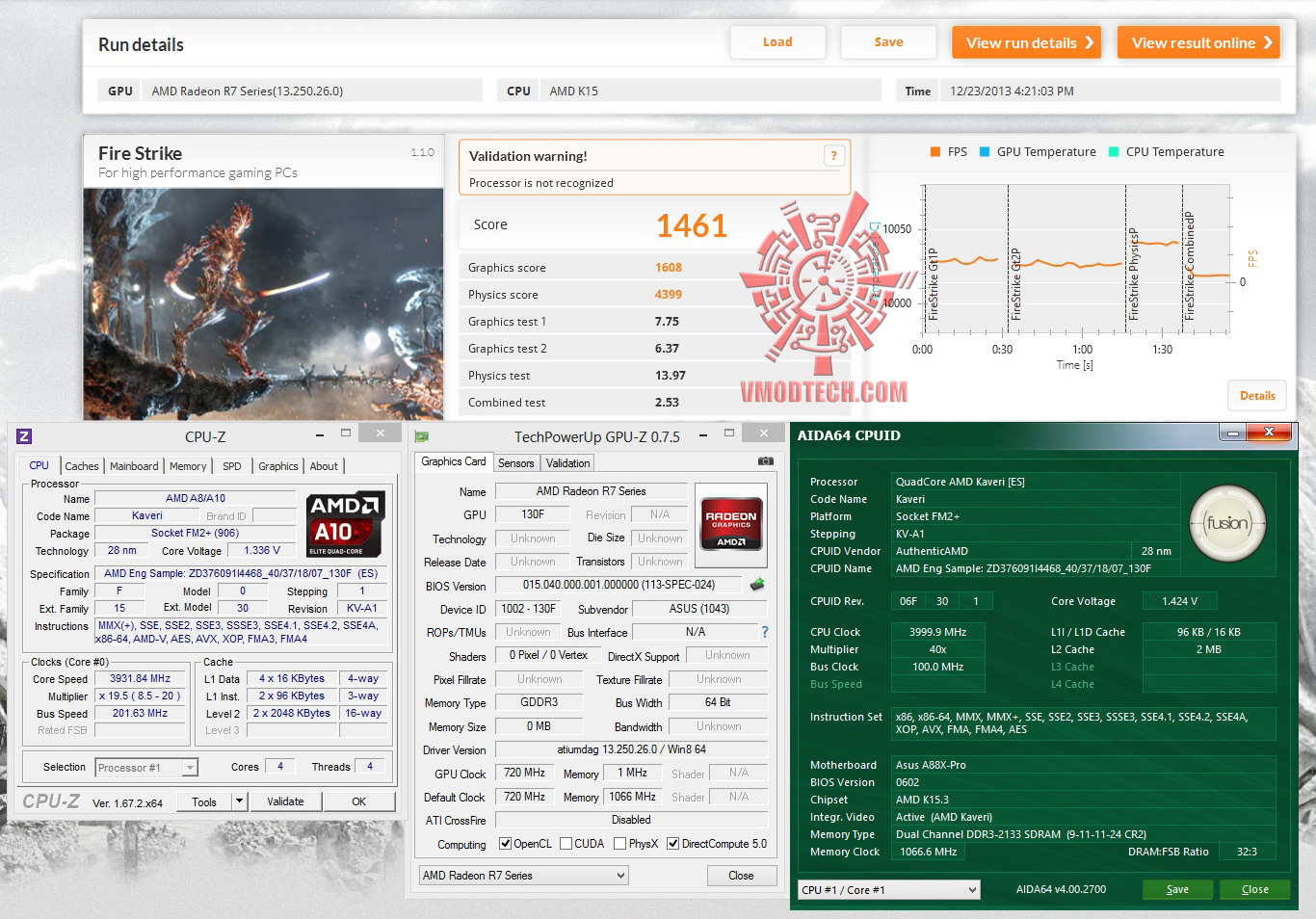Switch to the Sensors tab in GPU-Z
The height and width of the screenshot is (919, 1316).
coord(515,463)
